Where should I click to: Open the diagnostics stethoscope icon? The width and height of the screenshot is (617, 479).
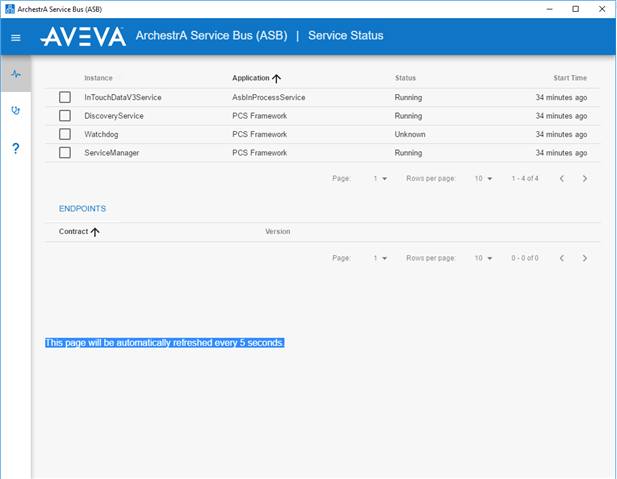[x=16, y=111]
